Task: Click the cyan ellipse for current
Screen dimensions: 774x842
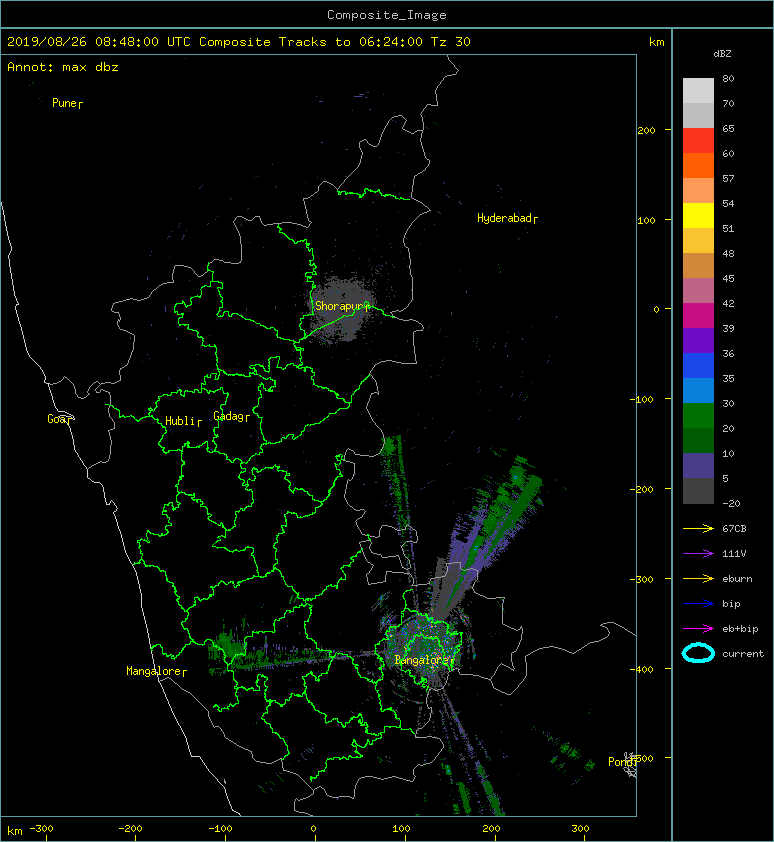Action: click(x=698, y=653)
